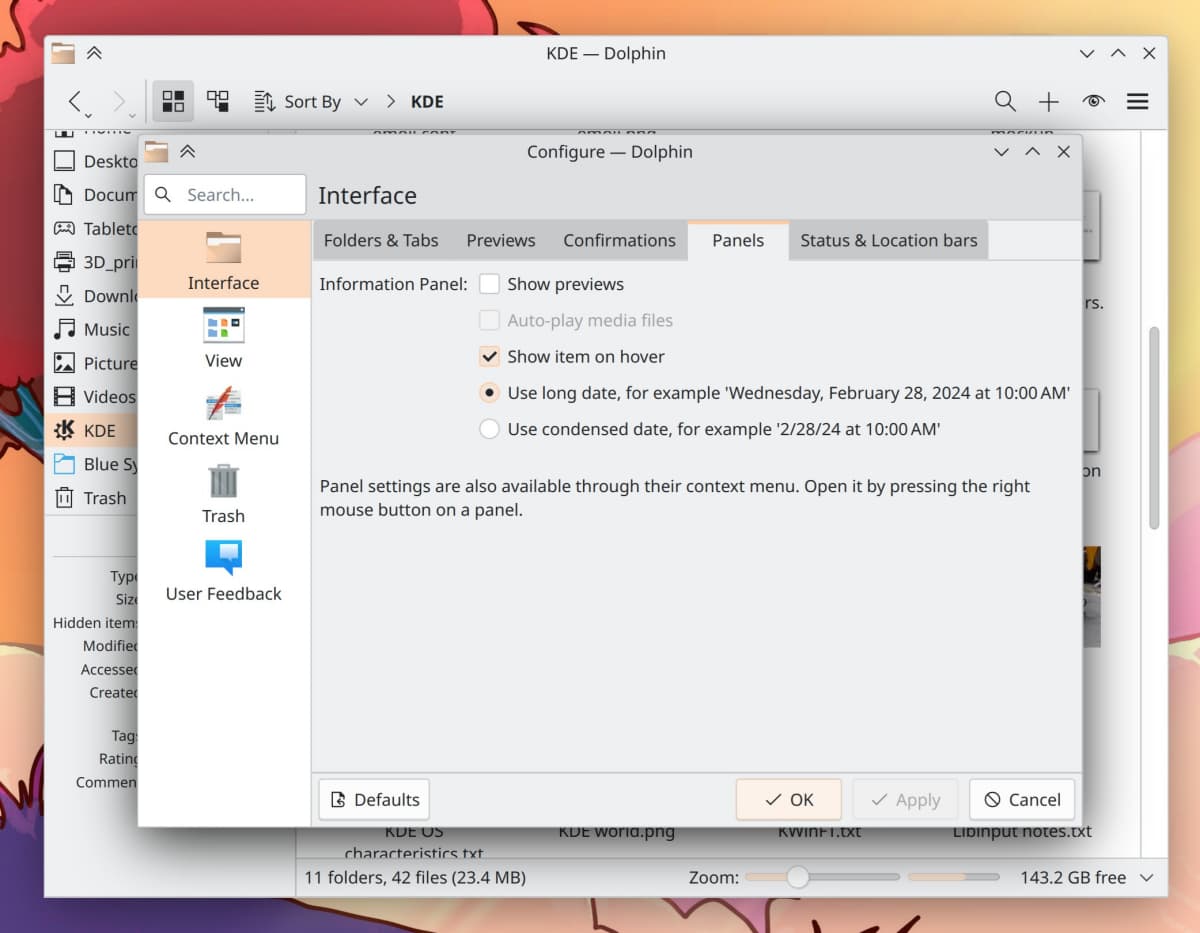The height and width of the screenshot is (933, 1200).
Task: Click Dolphin's vertical scrollbar
Action: coord(1154,428)
